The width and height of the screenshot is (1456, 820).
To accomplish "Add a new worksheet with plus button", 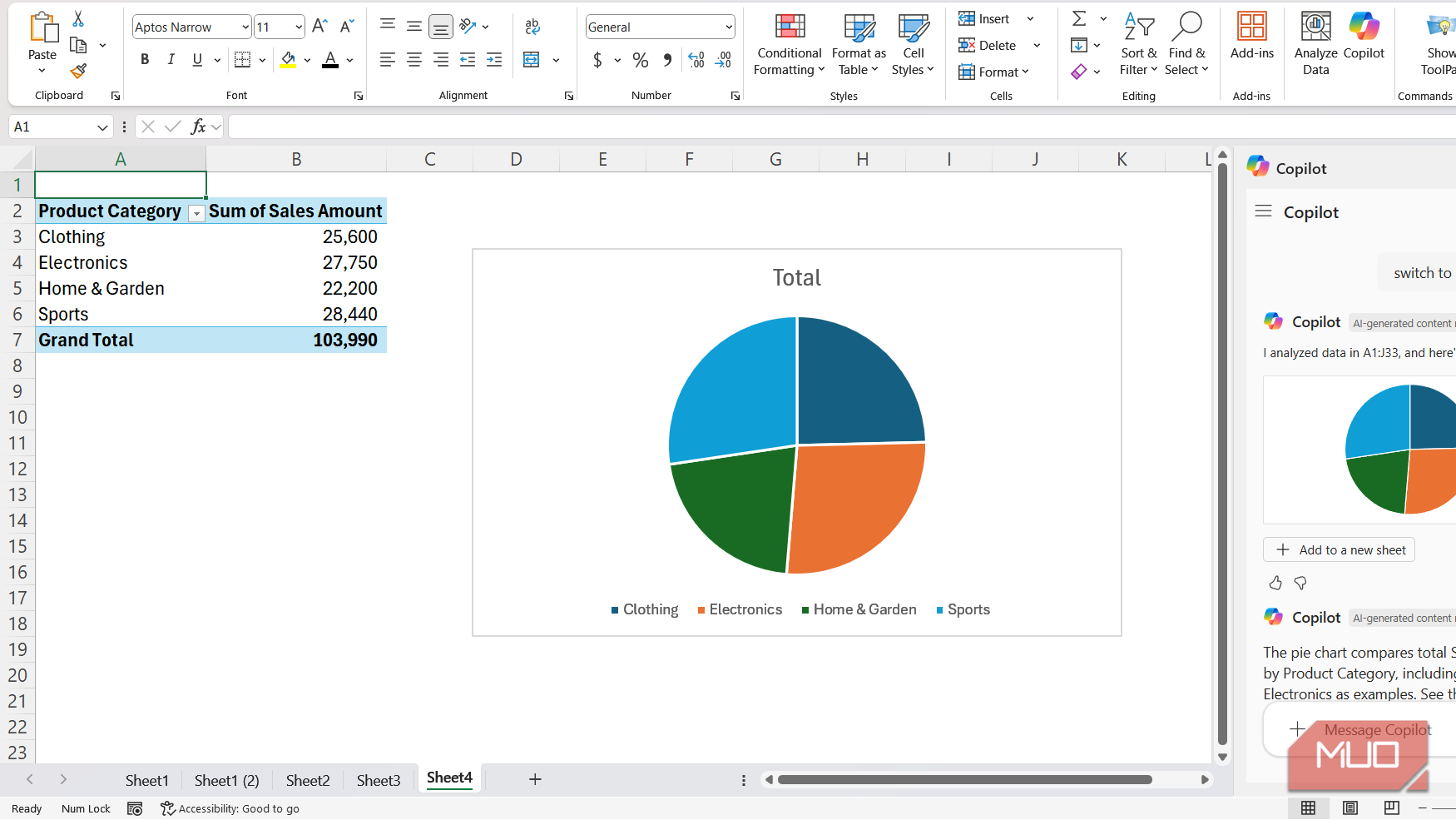I will coord(535,779).
